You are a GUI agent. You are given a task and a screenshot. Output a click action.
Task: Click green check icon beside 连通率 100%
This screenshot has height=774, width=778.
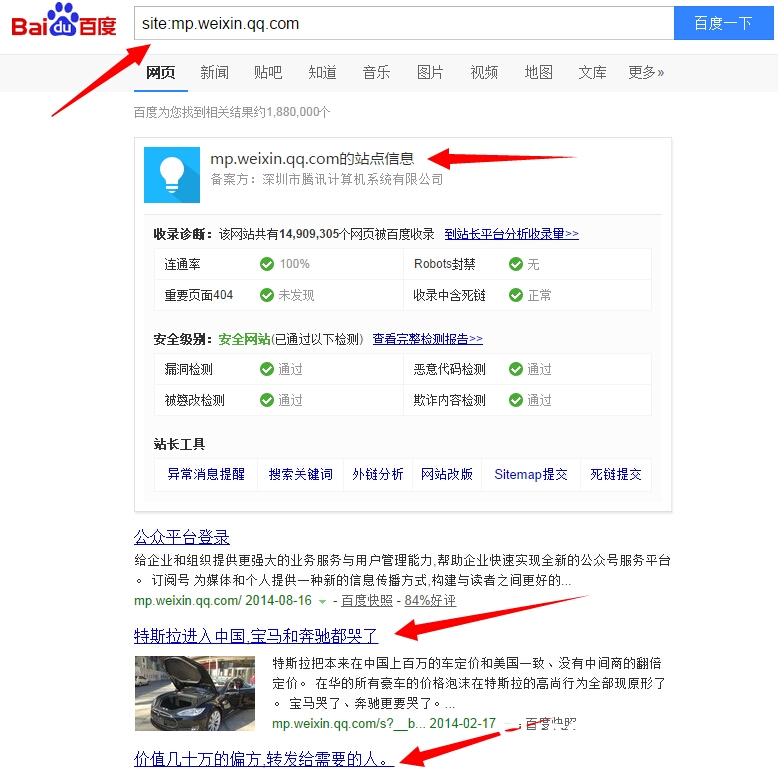267,264
